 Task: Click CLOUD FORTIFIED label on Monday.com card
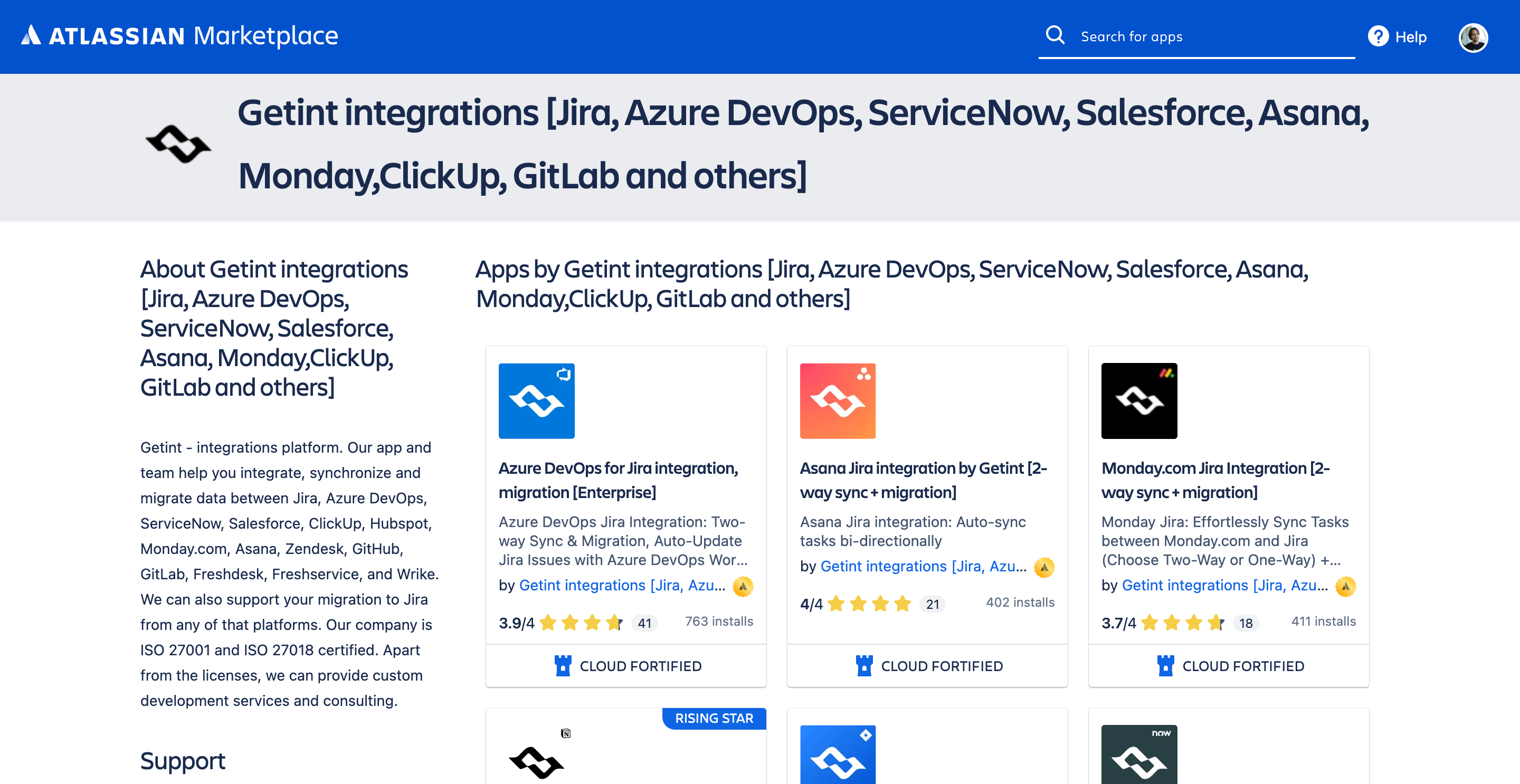point(1243,666)
